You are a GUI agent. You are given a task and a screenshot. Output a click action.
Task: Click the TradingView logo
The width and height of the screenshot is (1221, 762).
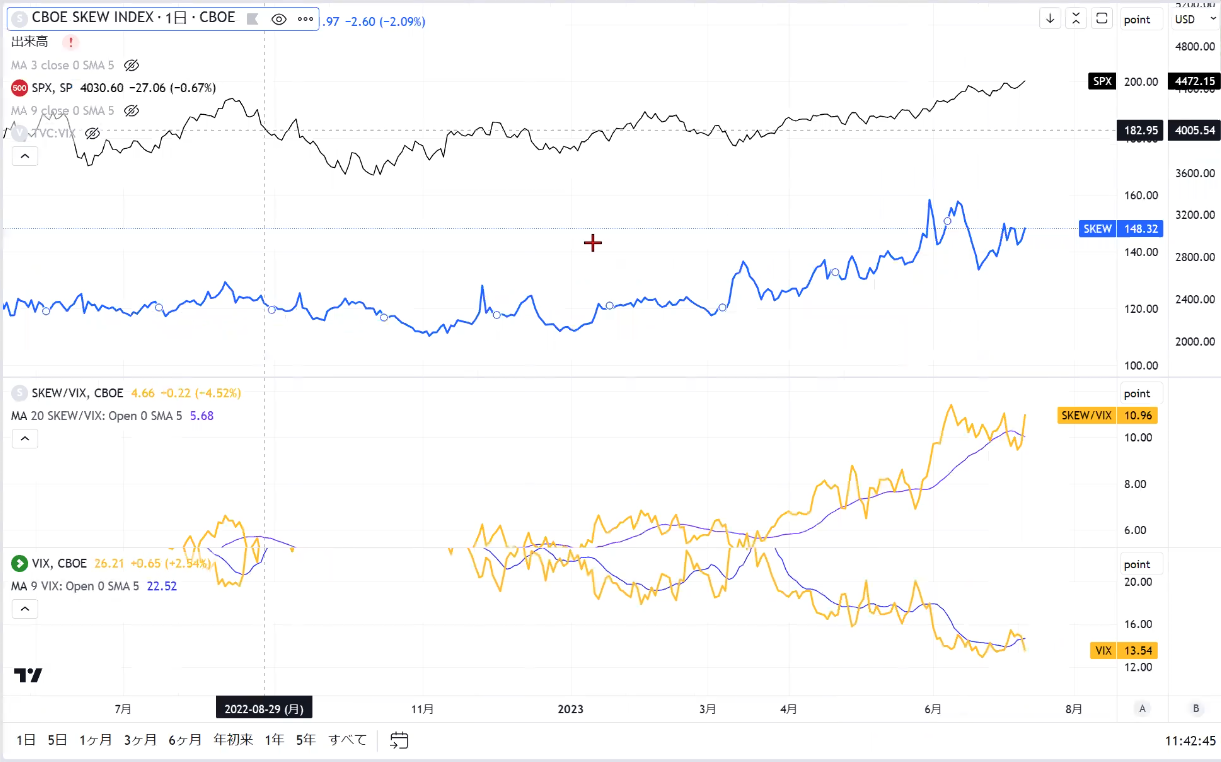coord(28,676)
